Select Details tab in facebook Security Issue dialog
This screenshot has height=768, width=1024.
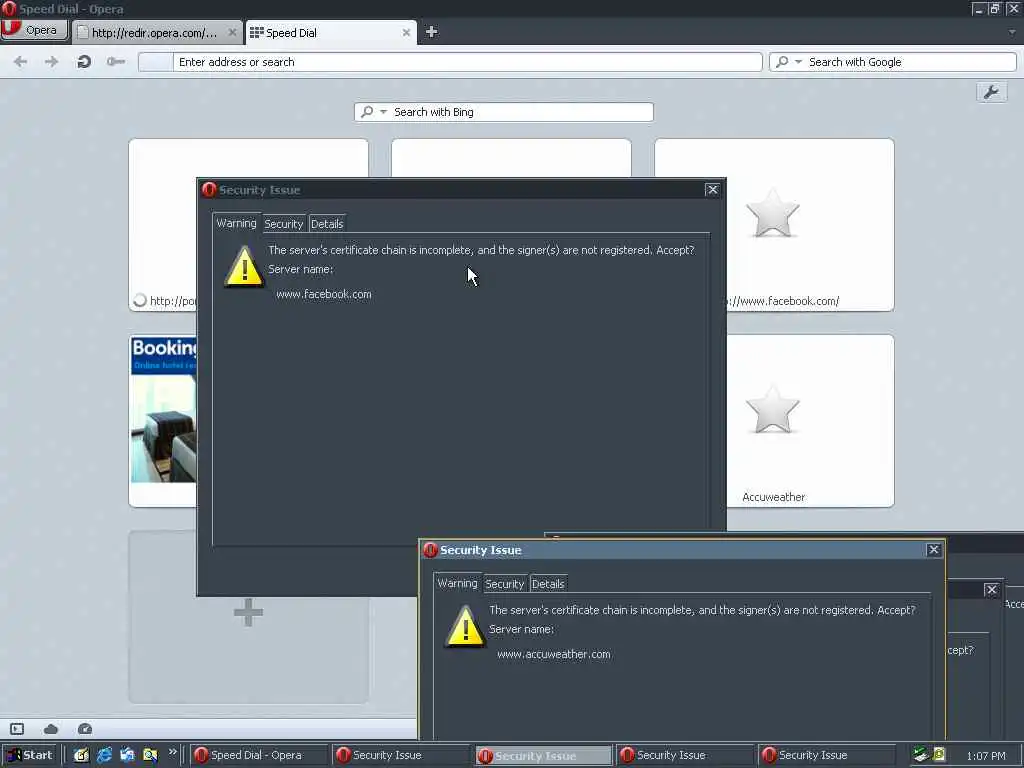[x=327, y=224]
